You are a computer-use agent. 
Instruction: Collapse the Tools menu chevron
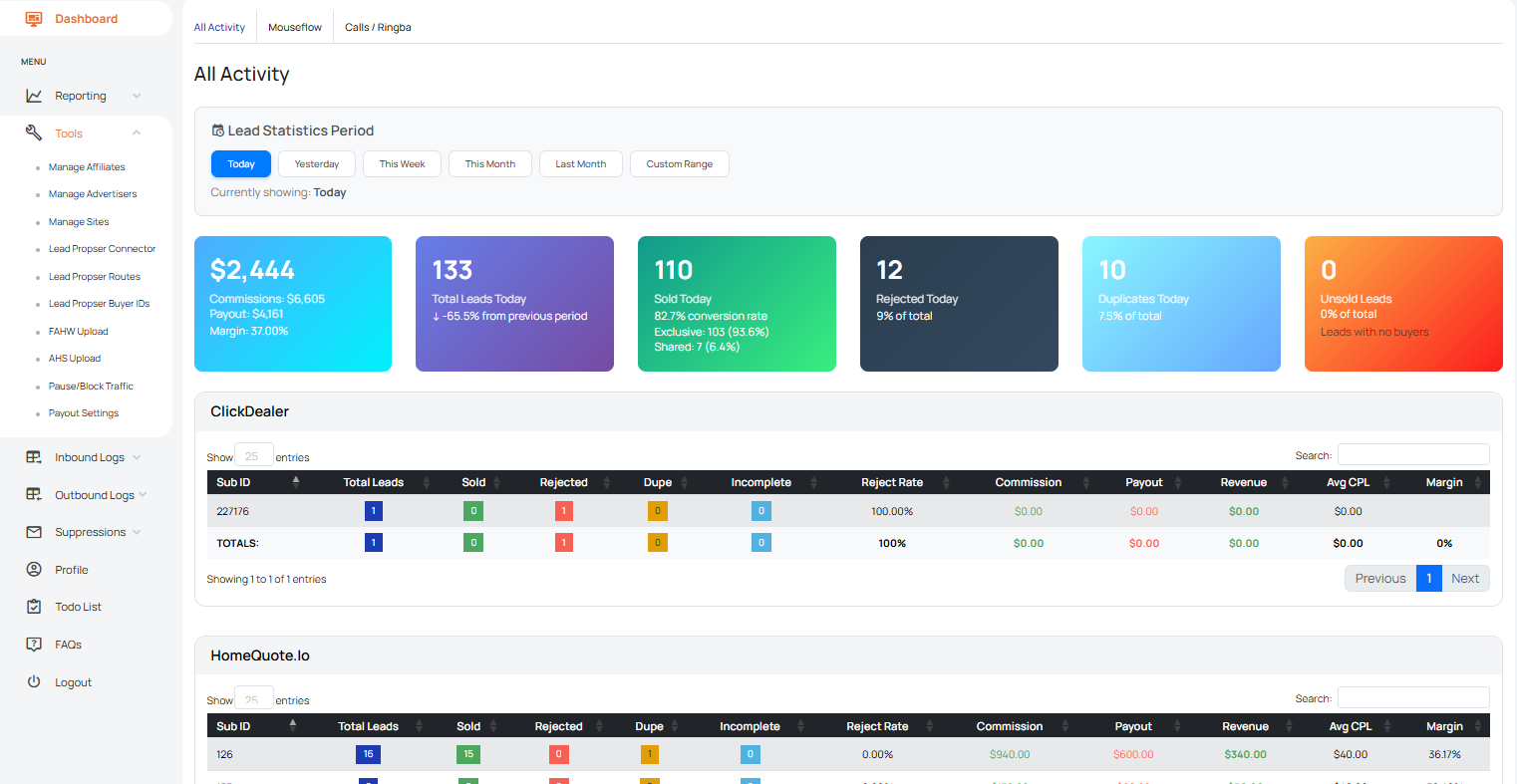[x=137, y=133]
